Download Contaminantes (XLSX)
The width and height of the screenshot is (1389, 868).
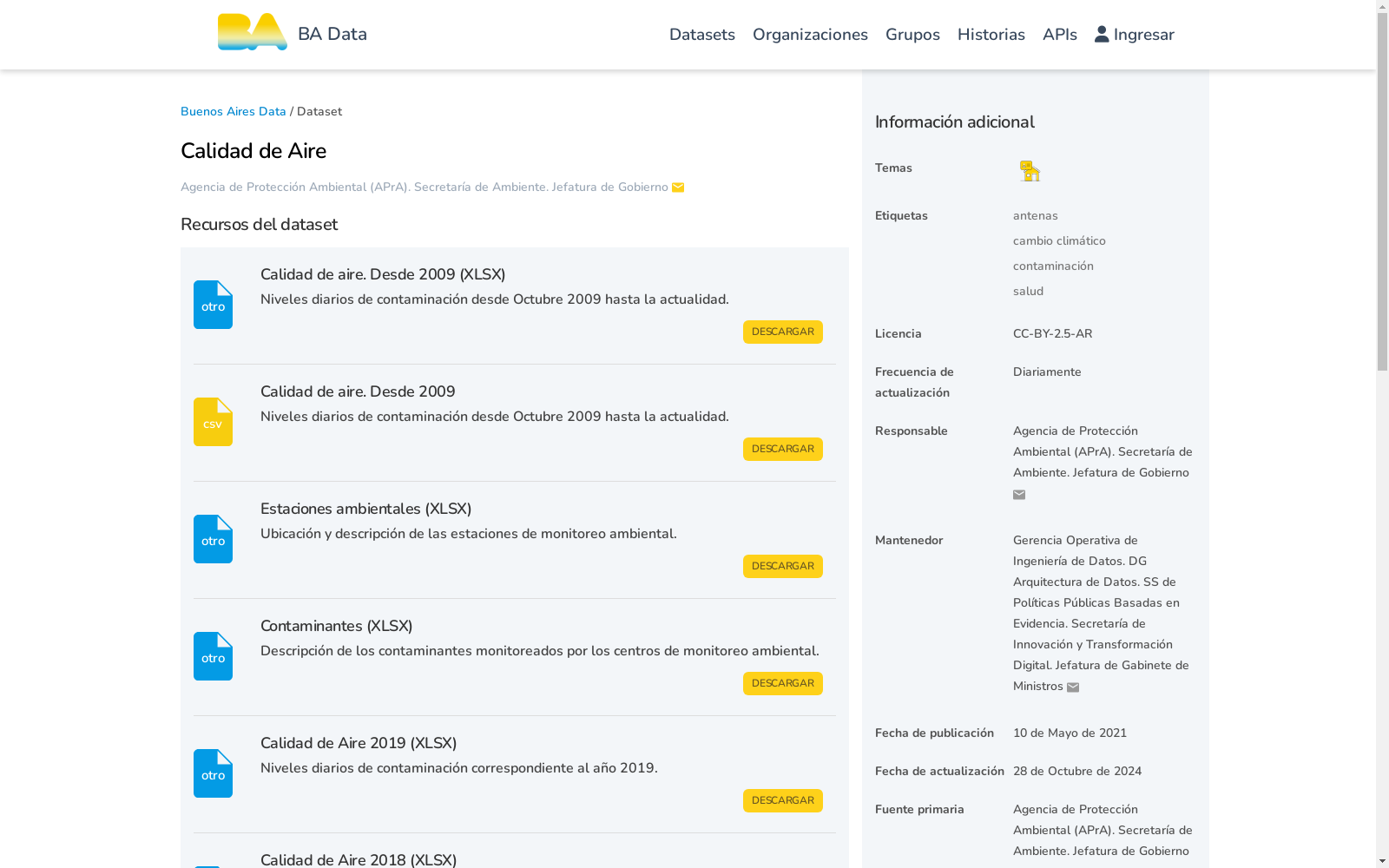[x=783, y=683]
